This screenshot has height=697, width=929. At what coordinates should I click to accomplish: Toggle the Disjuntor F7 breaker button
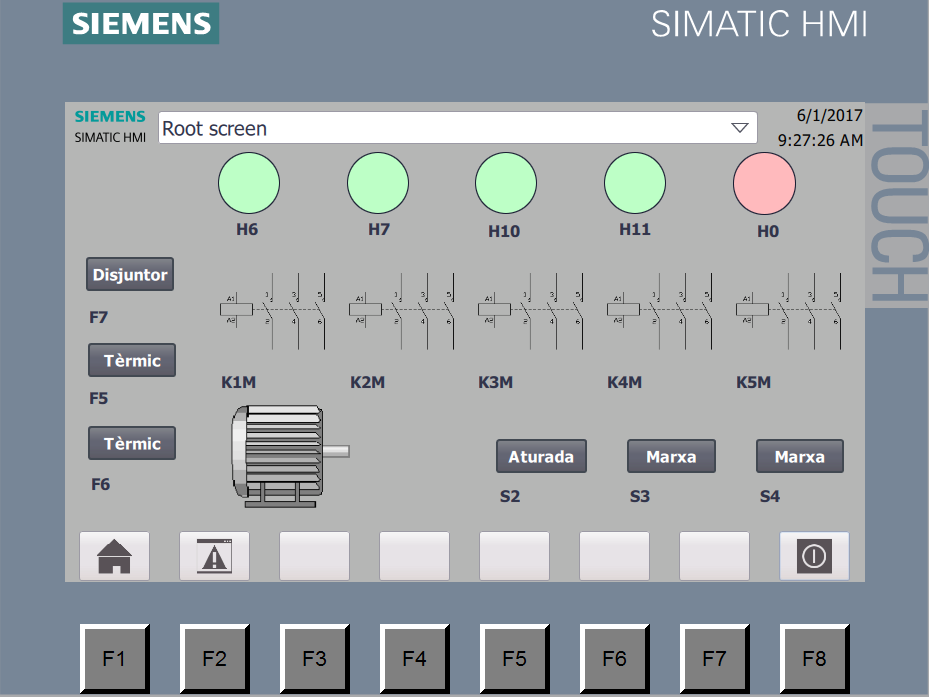130,275
